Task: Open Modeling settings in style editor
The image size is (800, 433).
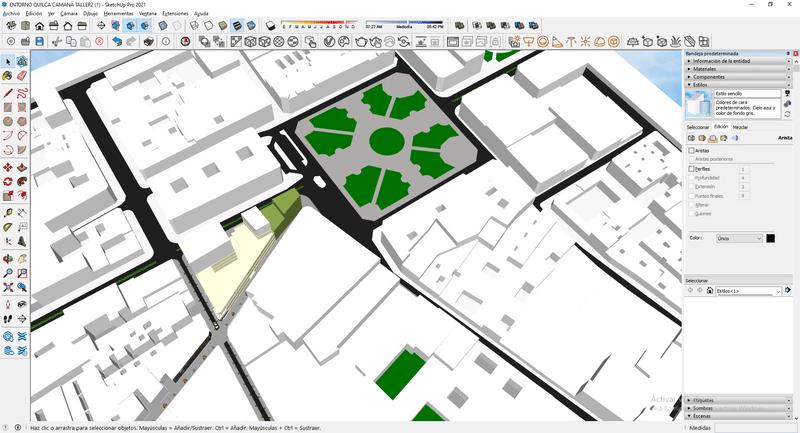Action: 735,138
